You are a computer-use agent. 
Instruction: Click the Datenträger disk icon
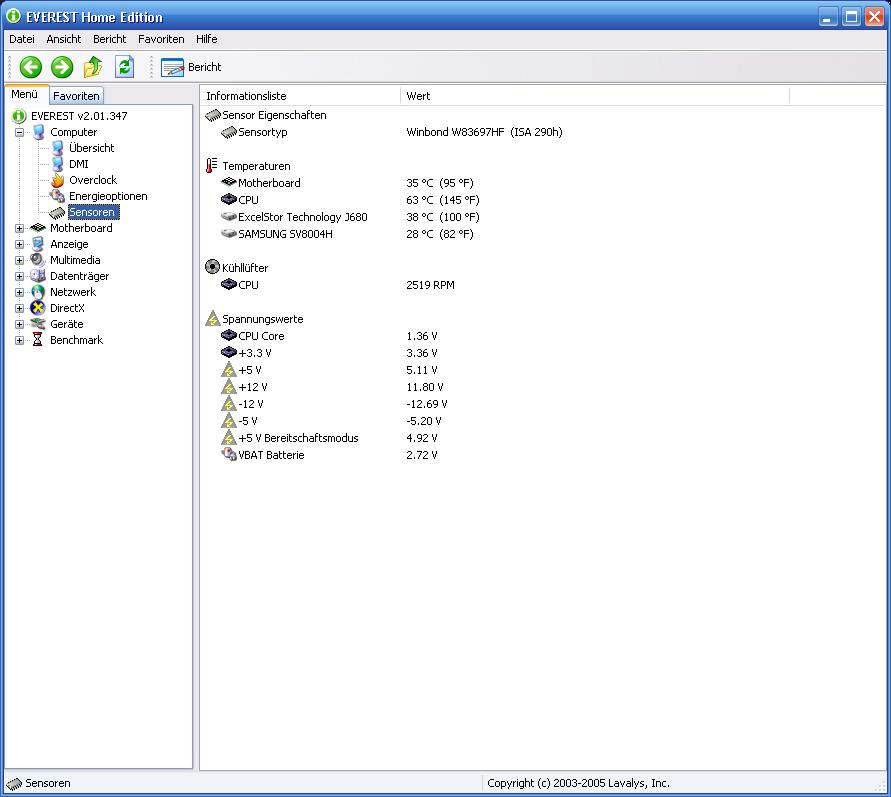(38, 276)
